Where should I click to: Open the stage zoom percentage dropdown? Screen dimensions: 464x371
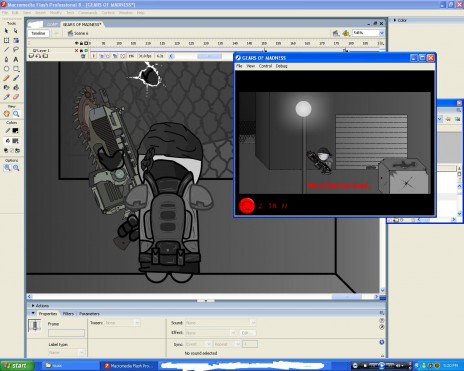[381, 33]
